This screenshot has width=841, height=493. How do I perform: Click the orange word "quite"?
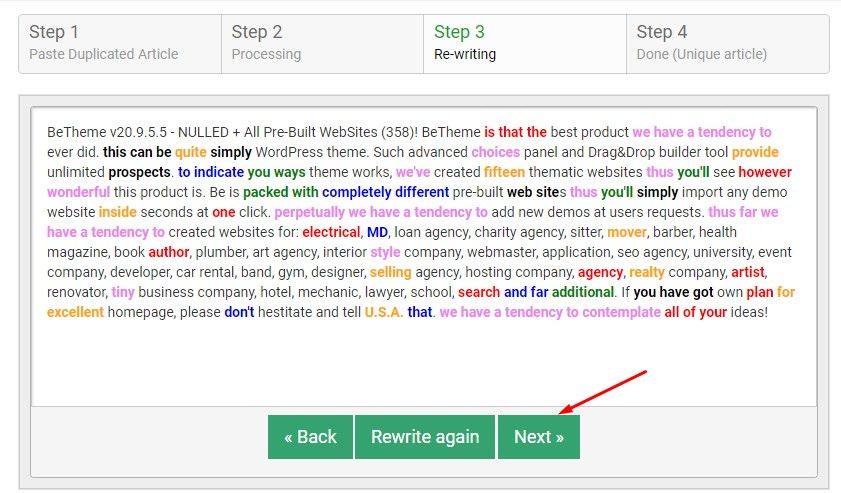[190, 152]
